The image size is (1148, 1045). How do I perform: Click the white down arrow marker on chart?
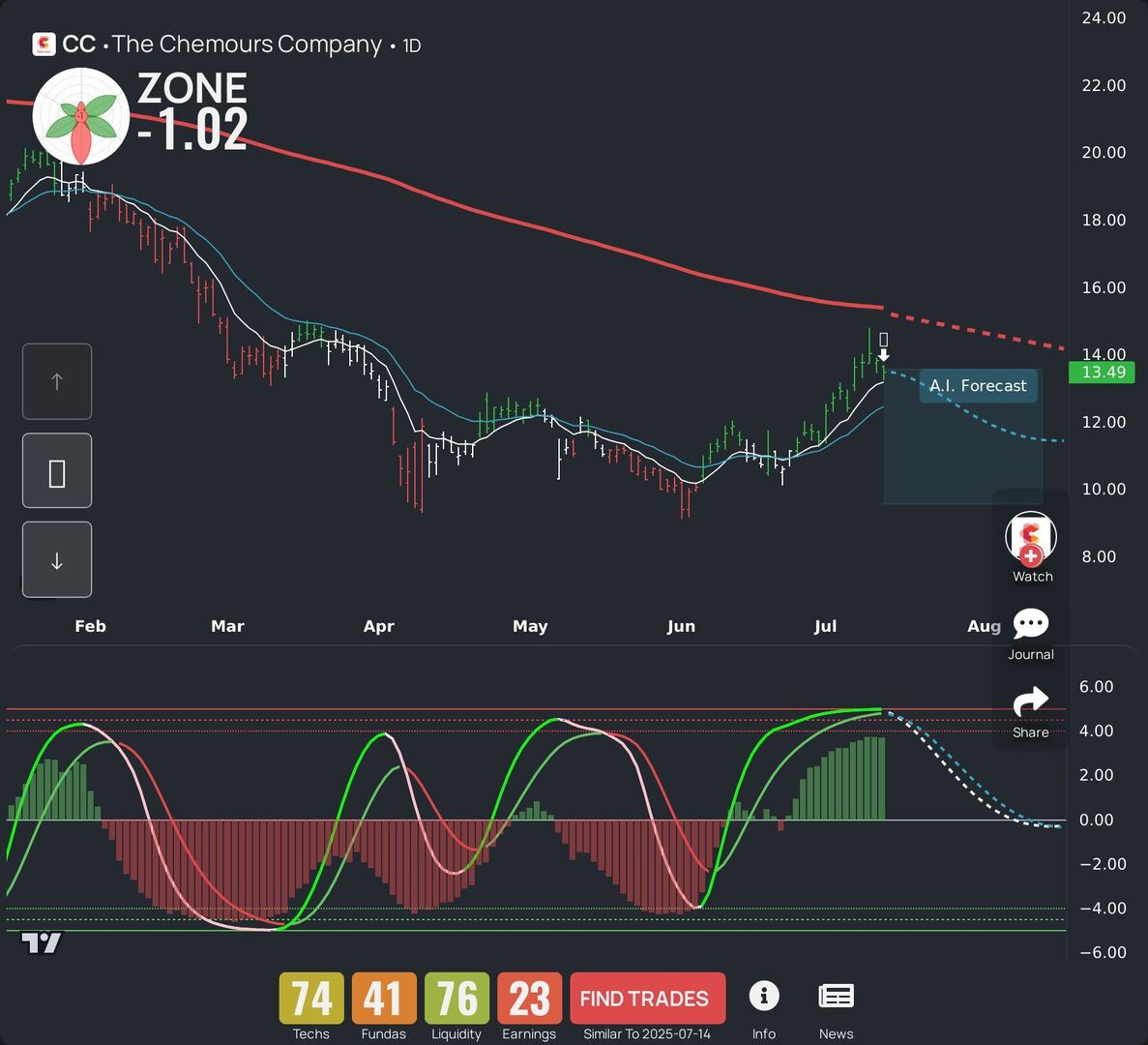click(x=884, y=355)
